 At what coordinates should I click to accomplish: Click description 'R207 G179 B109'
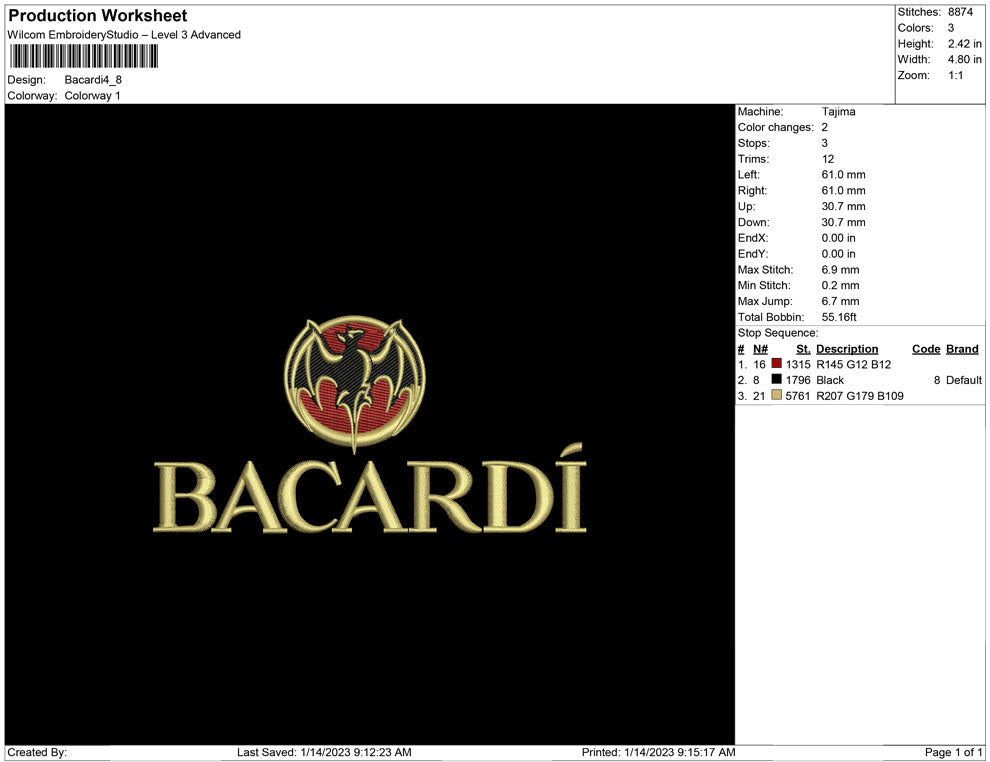[x=860, y=396]
